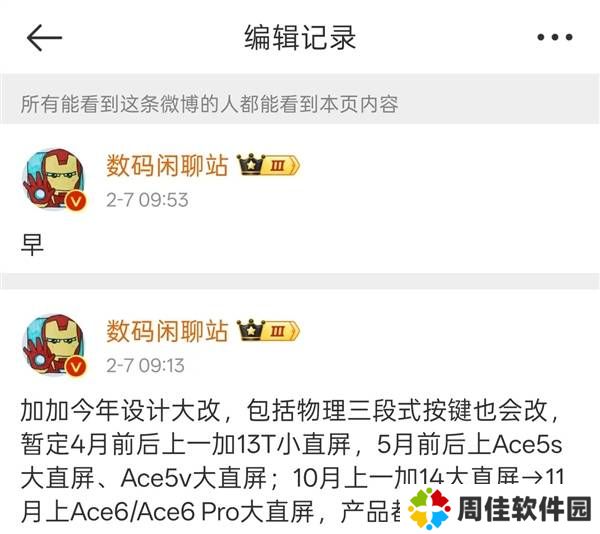
Task: Tap the 早 edited post text
Action: pyautogui.click(x=33, y=244)
